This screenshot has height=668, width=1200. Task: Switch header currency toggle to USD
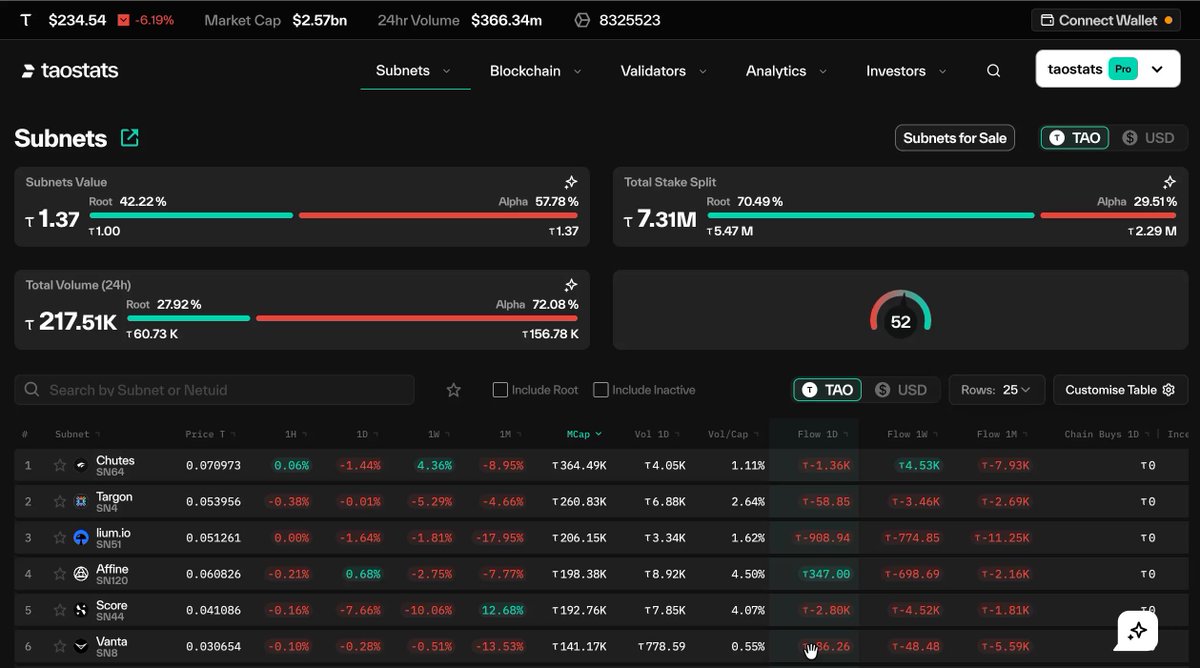pyautogui.click(x=1148, y=138)
